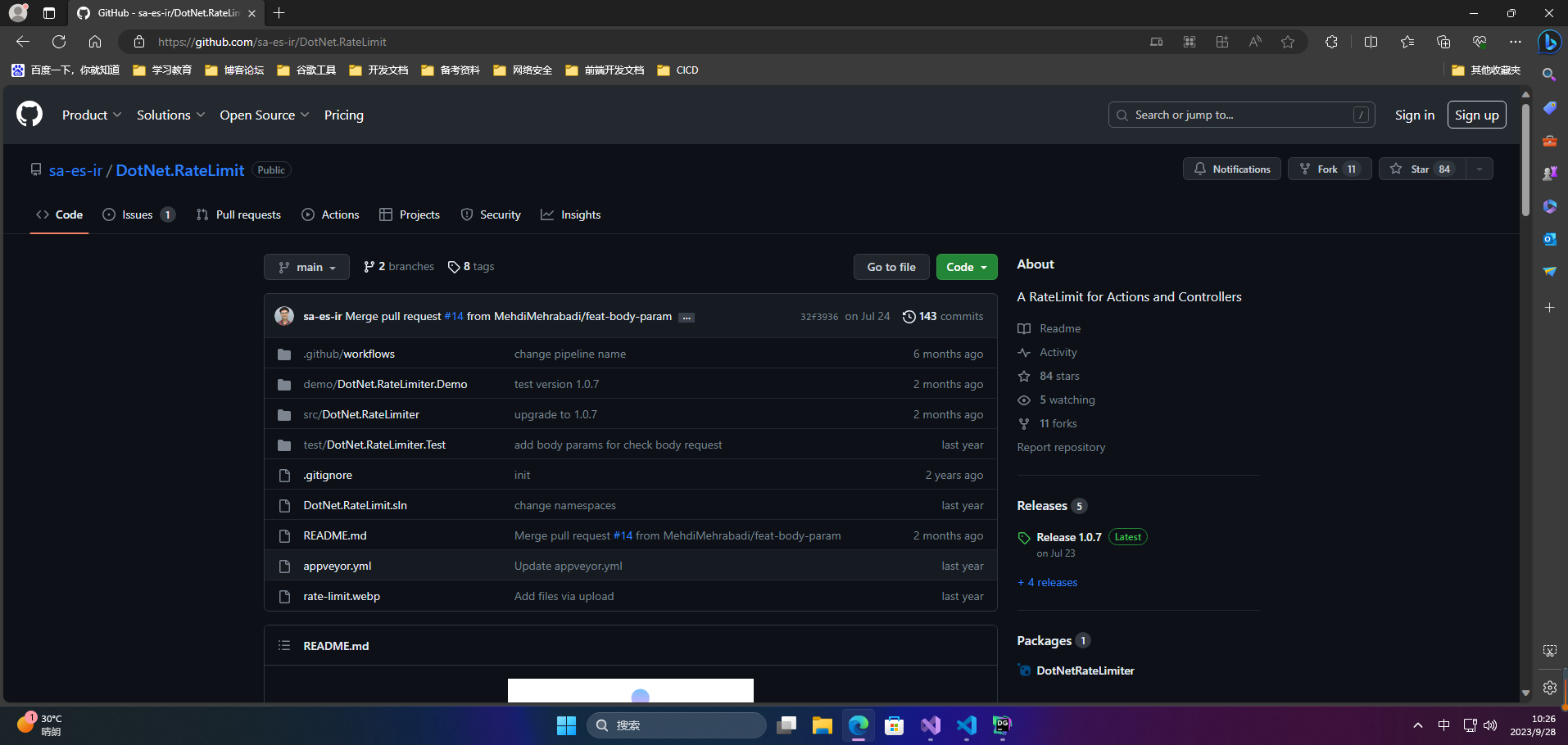Open the DotNetRateLimiter package
The height and width of the screenshot is (745, 1568).
[1085, 670]
